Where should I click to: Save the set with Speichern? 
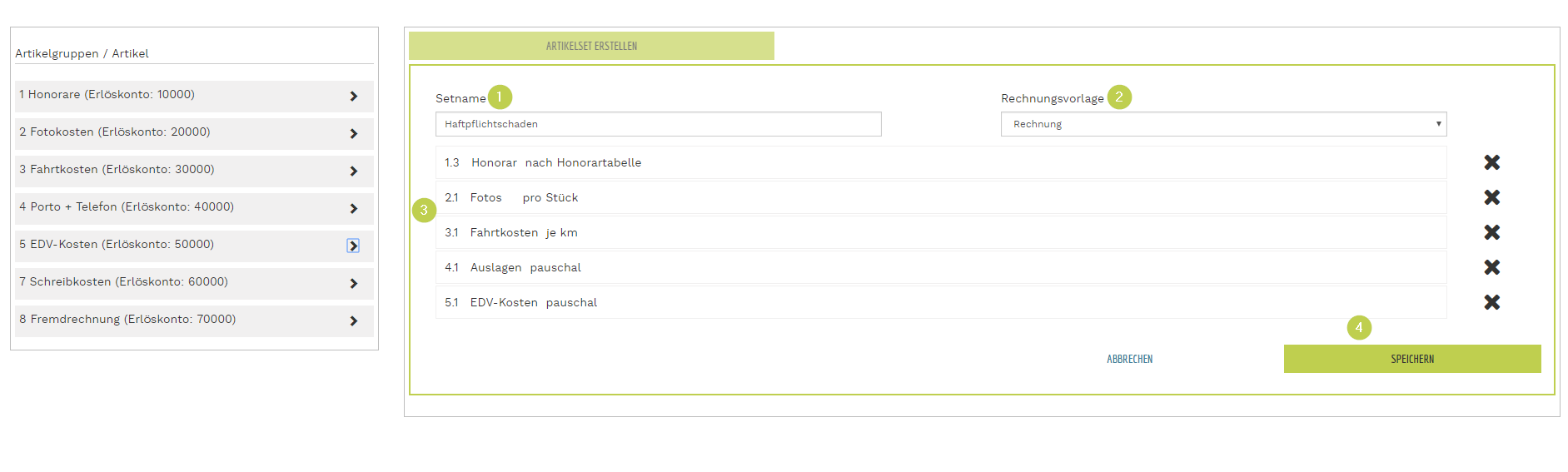tap(1411, 359)
